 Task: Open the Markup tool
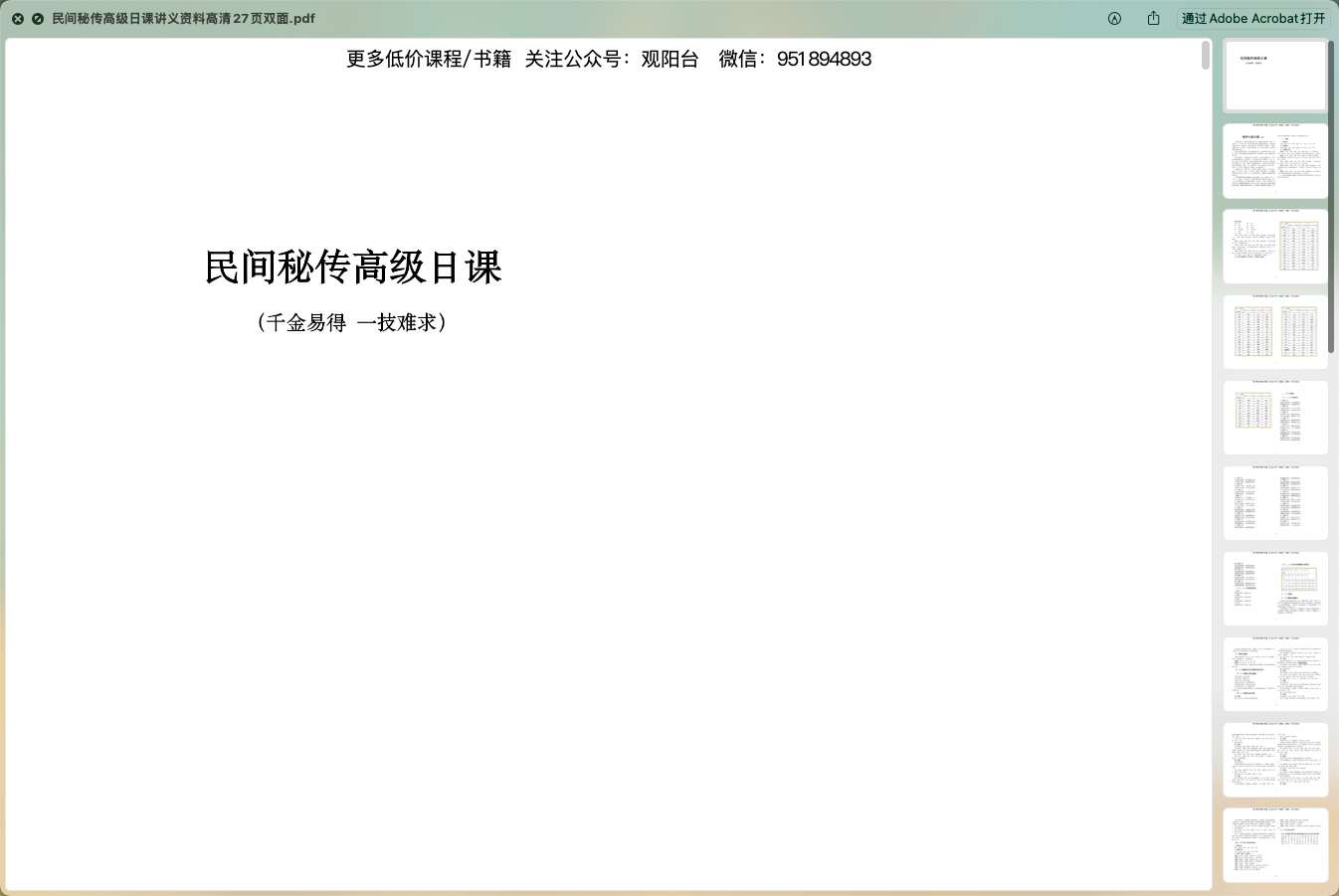pyautogui.click(x=1114, y=19)
